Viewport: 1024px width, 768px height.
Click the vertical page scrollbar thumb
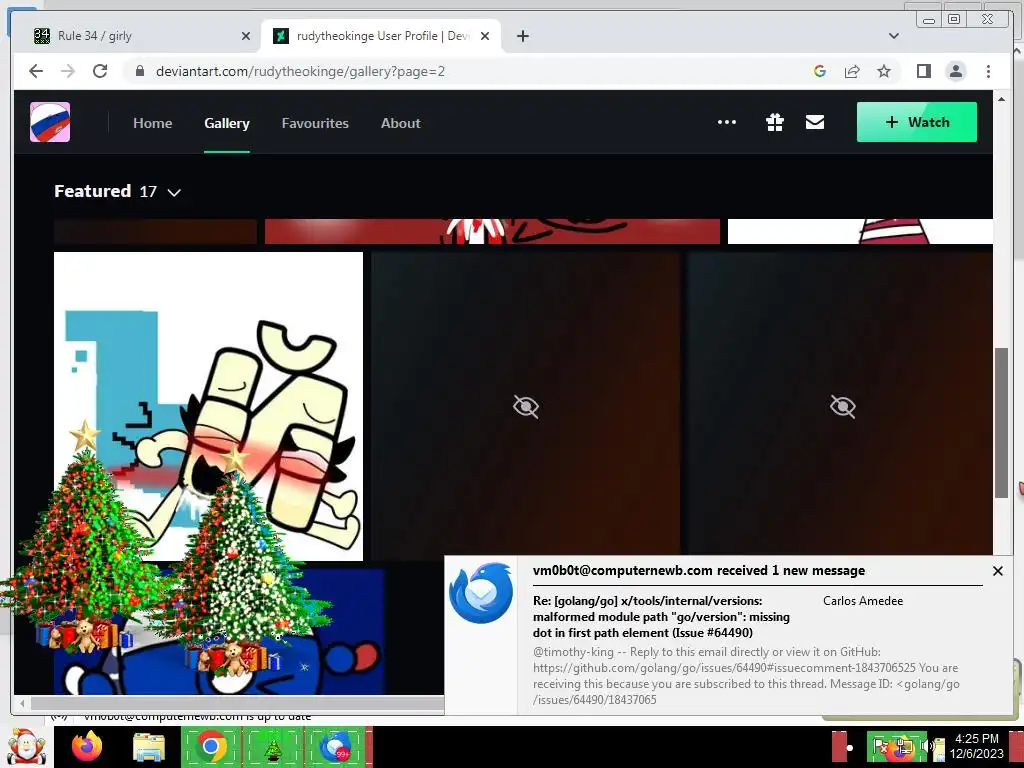point(1000,423)
